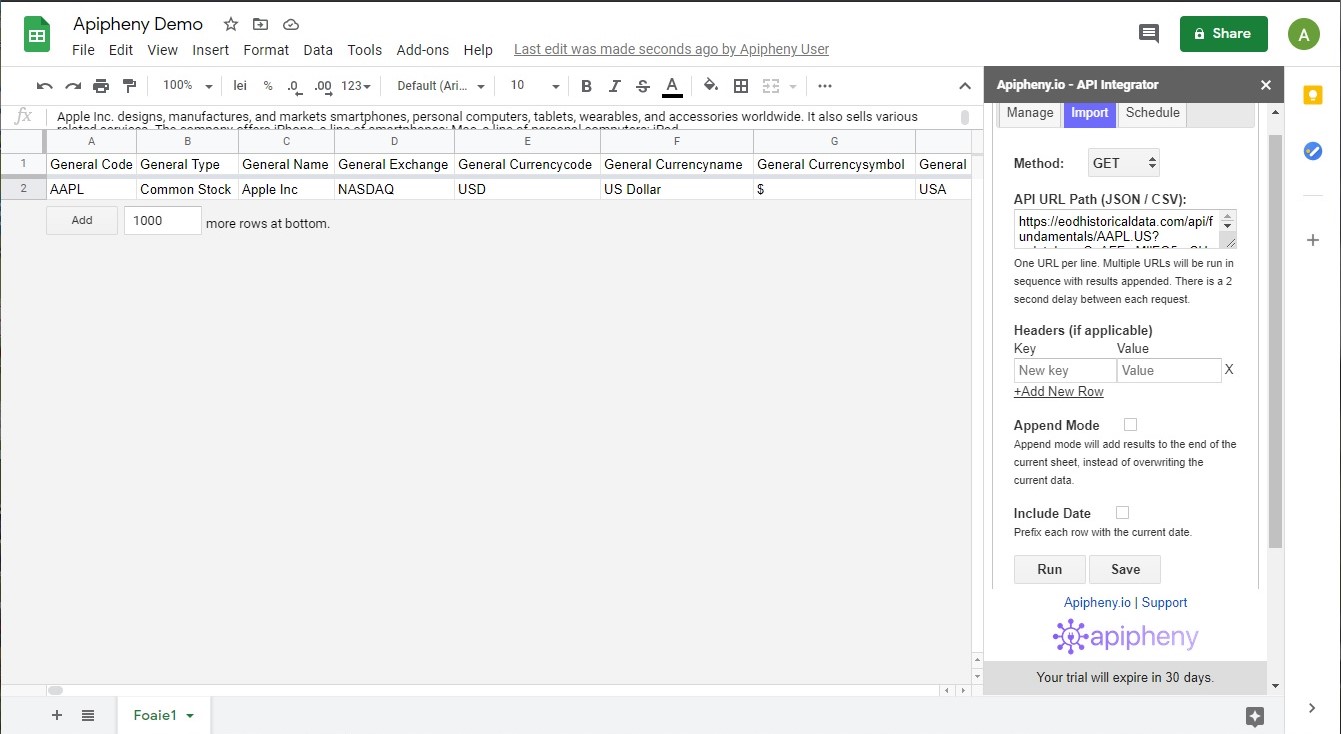Select the Paint format tool
The image size is (1343, 734).
[x=129, y=86]
